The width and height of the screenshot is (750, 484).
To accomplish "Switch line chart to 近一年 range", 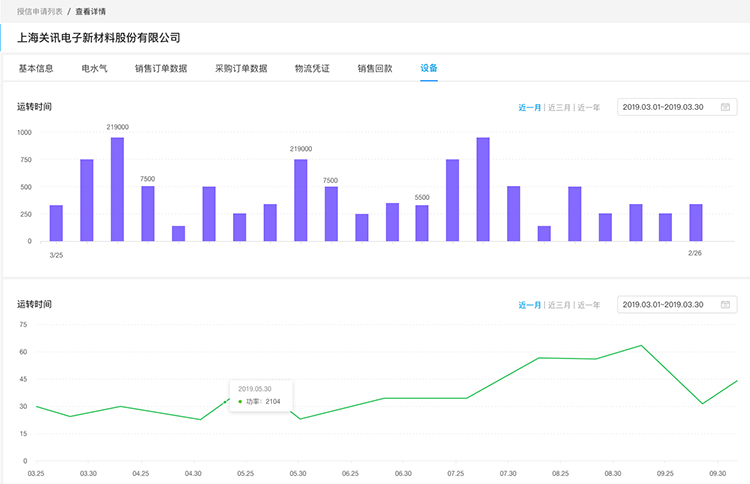I will pyautogui.click(x=589, y=304).
